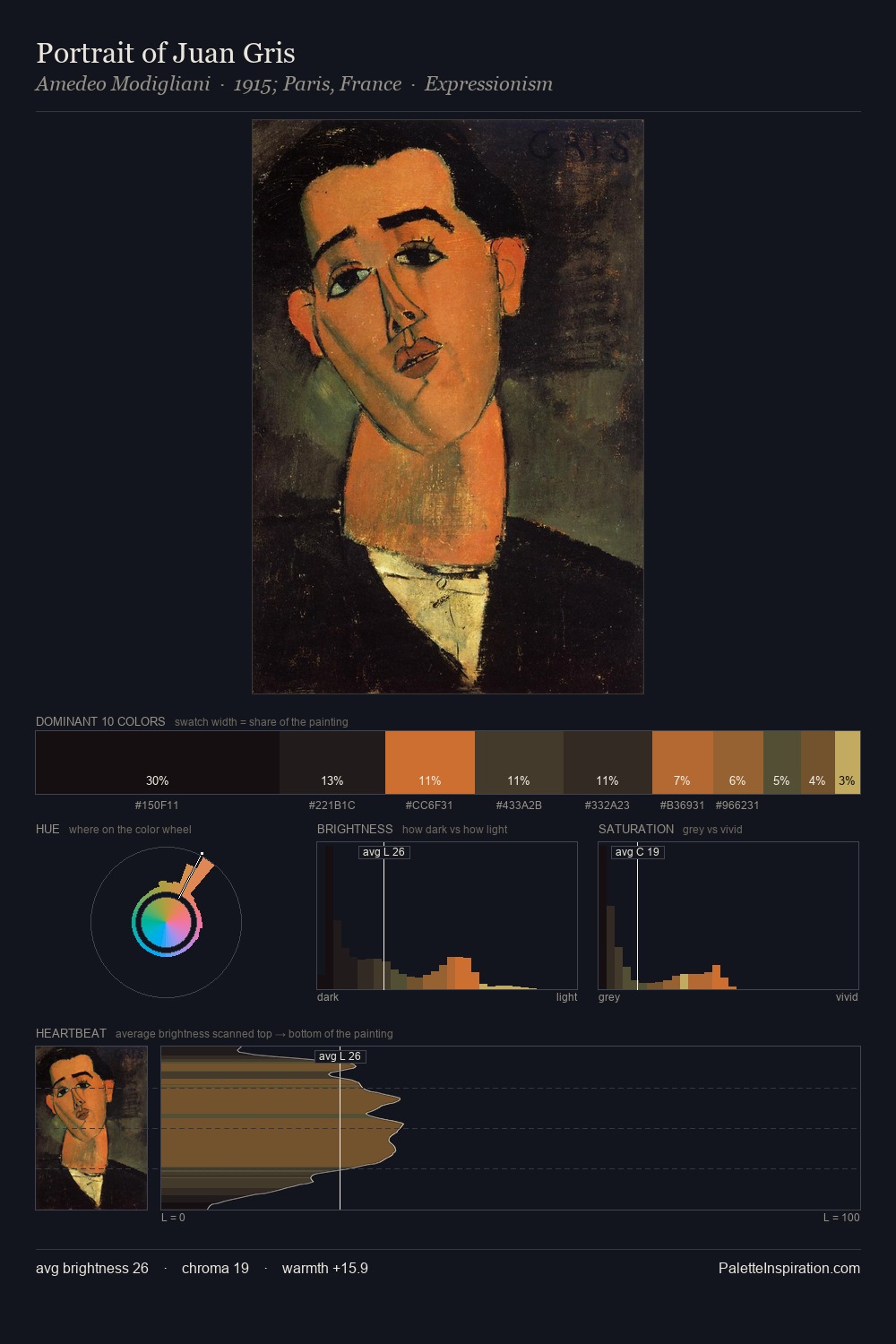Click the DOMINANT 10 COLORS heading
This screenshot has width=896, height=1344.
[100, 721]
